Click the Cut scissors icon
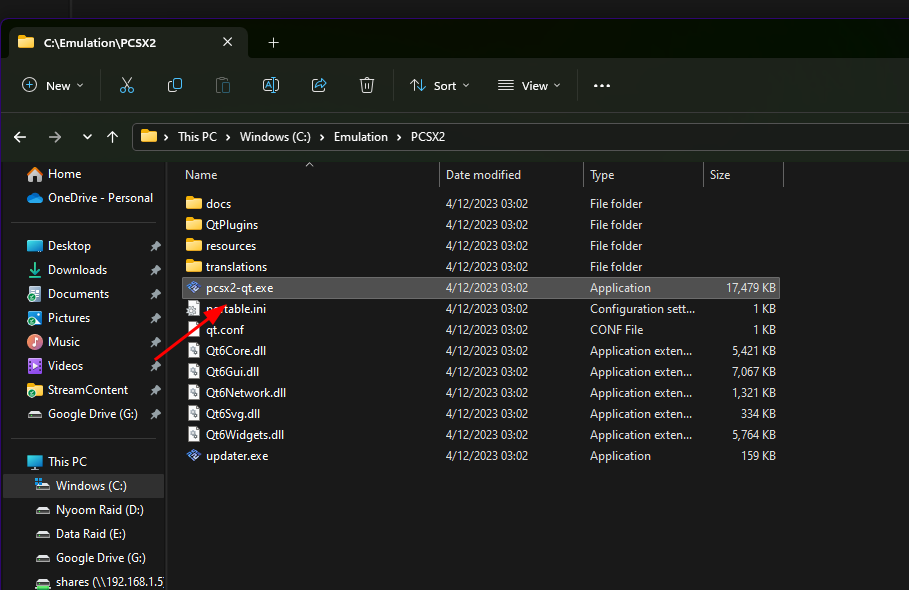 coord(126,86)
